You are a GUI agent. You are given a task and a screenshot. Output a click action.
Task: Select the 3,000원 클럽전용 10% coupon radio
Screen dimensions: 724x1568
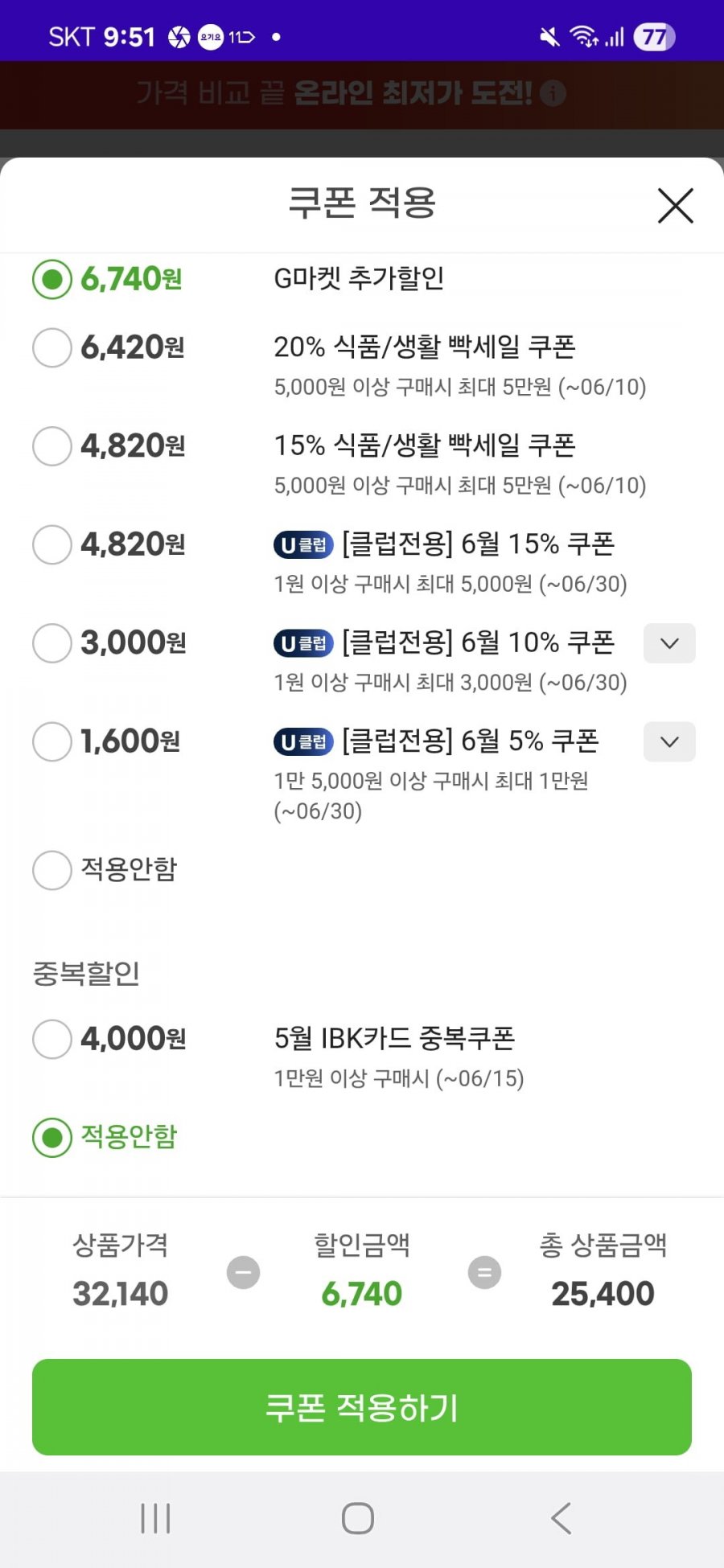[52, 643]
